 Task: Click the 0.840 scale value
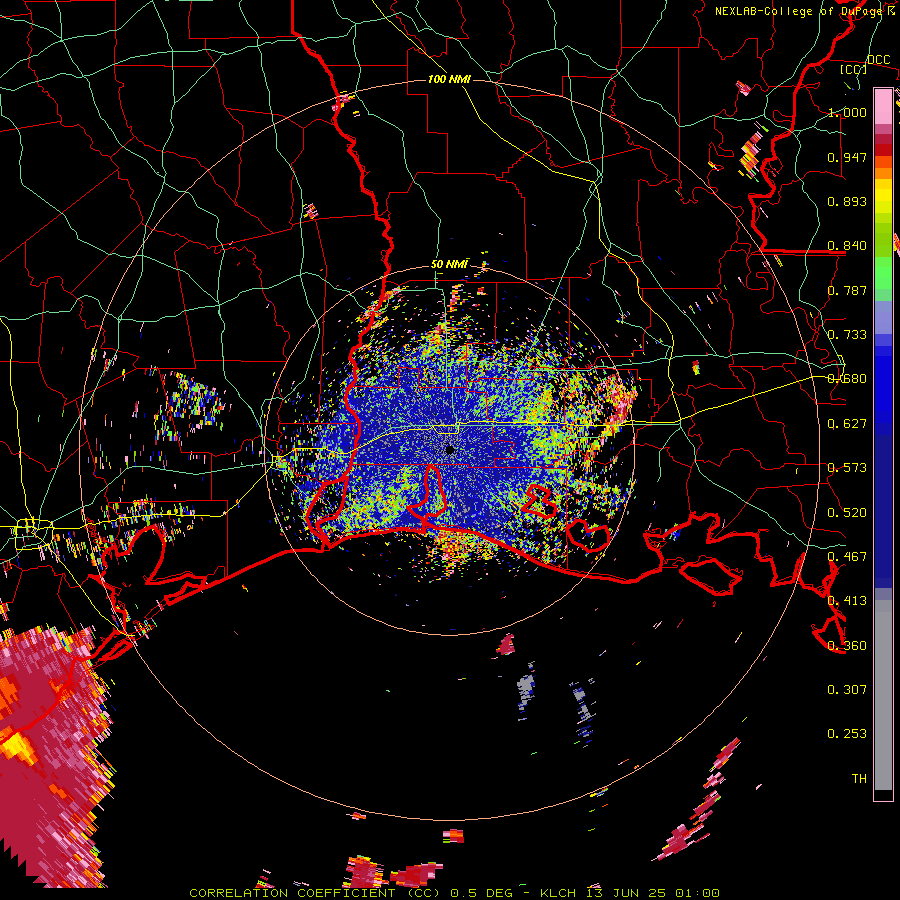(847, 246)
